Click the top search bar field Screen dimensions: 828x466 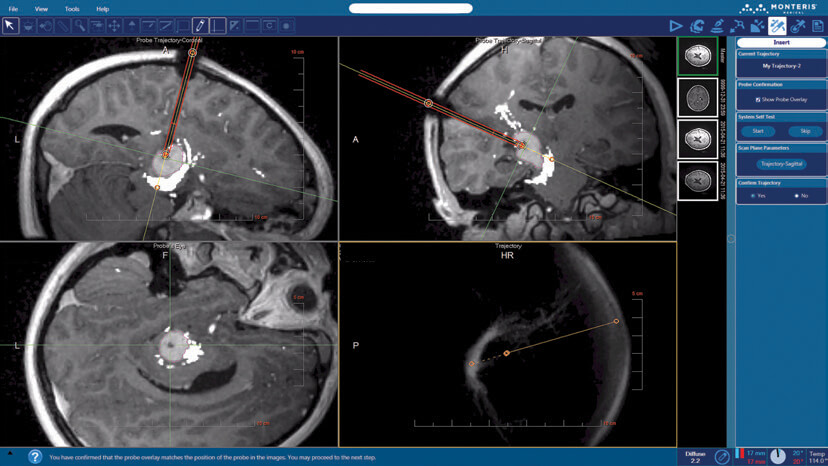(410, 8)
